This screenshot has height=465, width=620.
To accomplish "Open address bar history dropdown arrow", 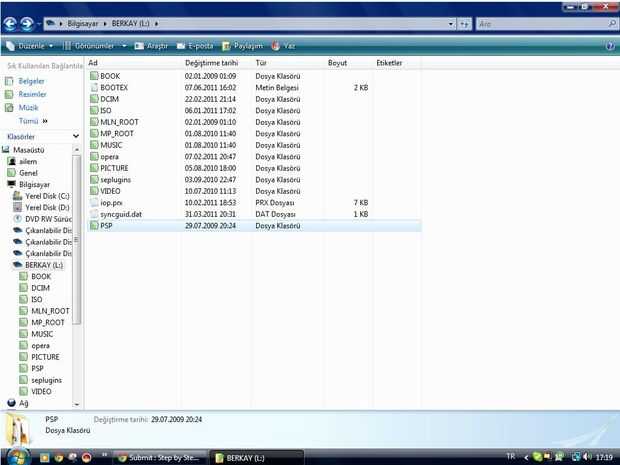I will 451,24.
